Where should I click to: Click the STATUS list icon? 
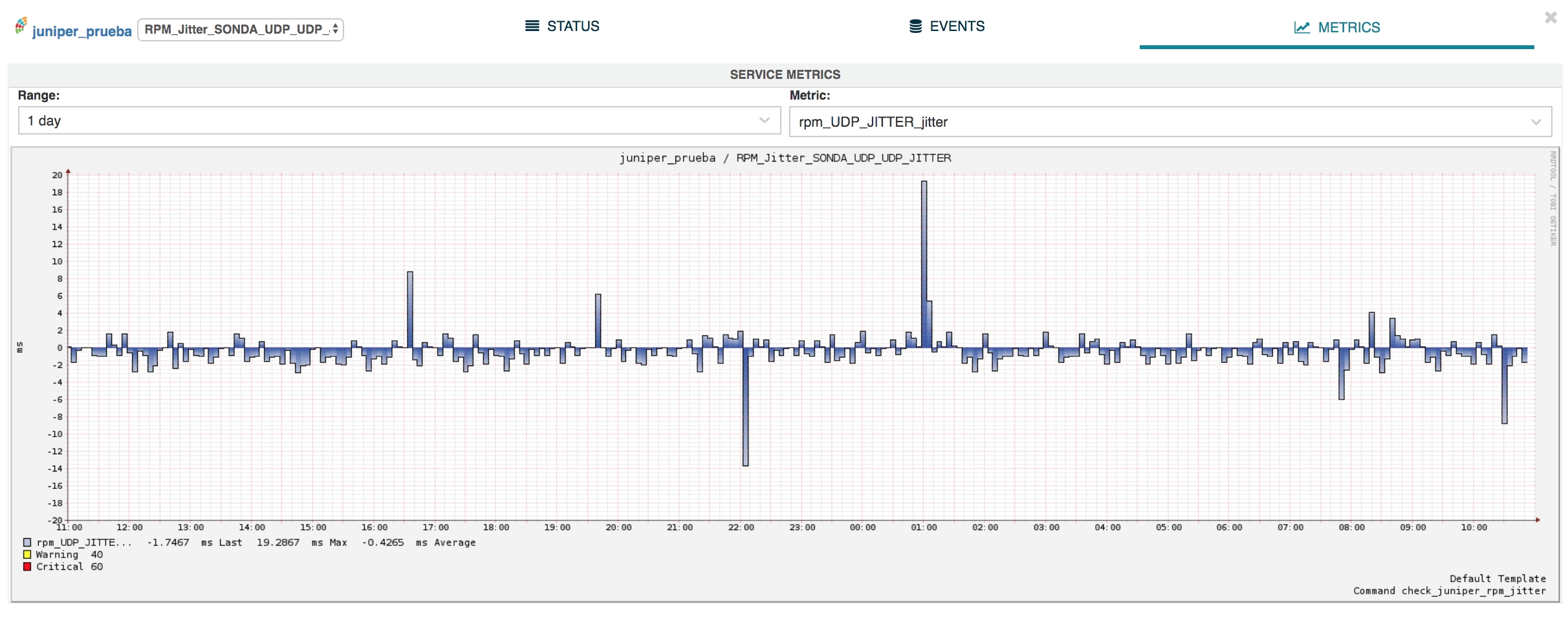click(x=532, y=26)
